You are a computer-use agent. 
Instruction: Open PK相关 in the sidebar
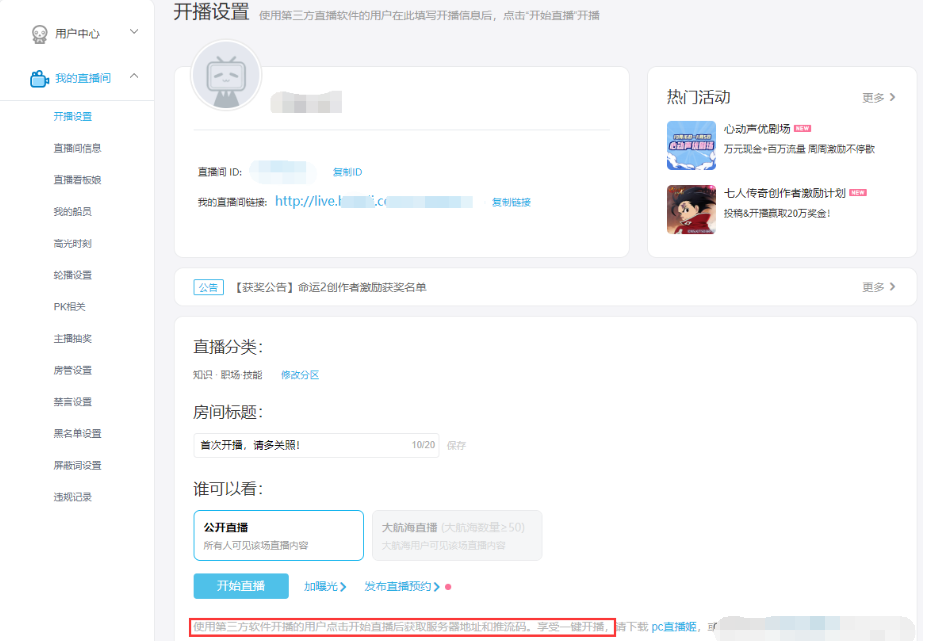(x=70, y=307)
